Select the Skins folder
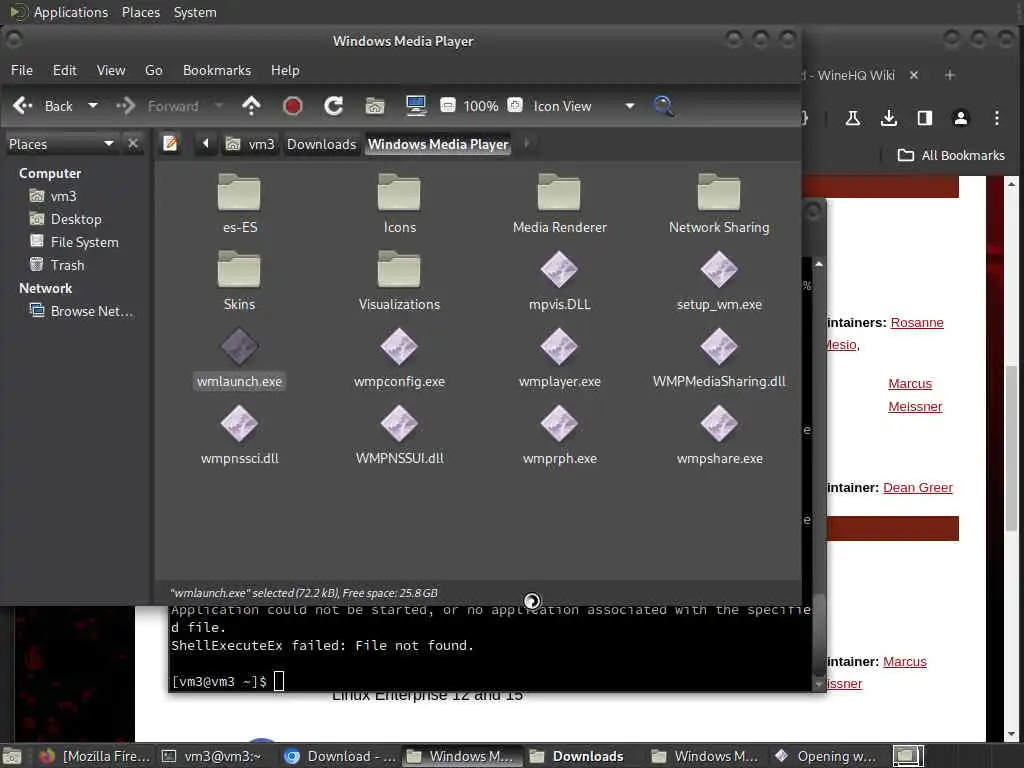Screen dimensions: 1024x768 [240, 281]
